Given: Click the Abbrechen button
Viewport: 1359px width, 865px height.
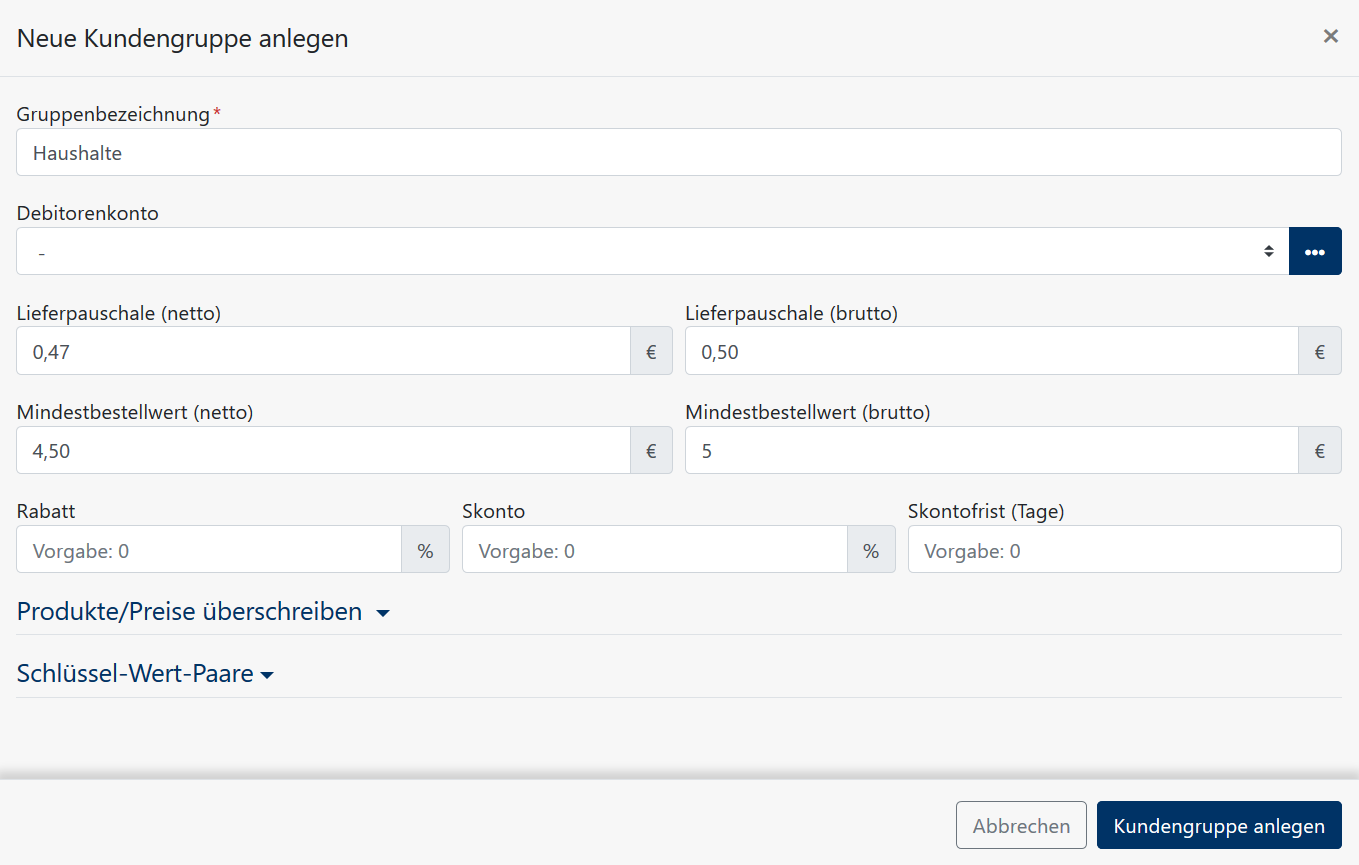Looking at the screenshot, I should tap(1021, 825).
